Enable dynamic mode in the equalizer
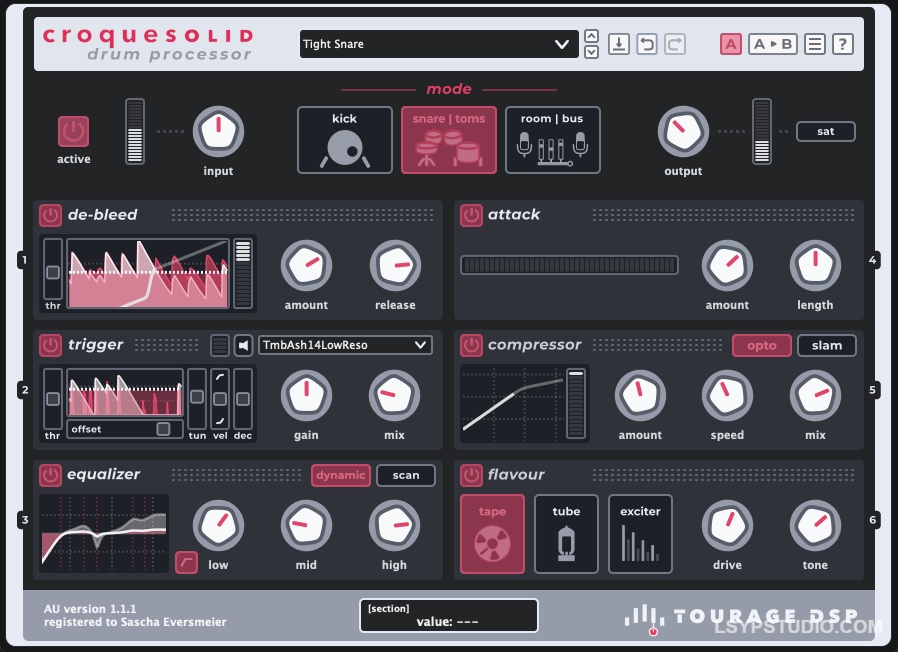 pyautogui.click(x=340, y=475)
